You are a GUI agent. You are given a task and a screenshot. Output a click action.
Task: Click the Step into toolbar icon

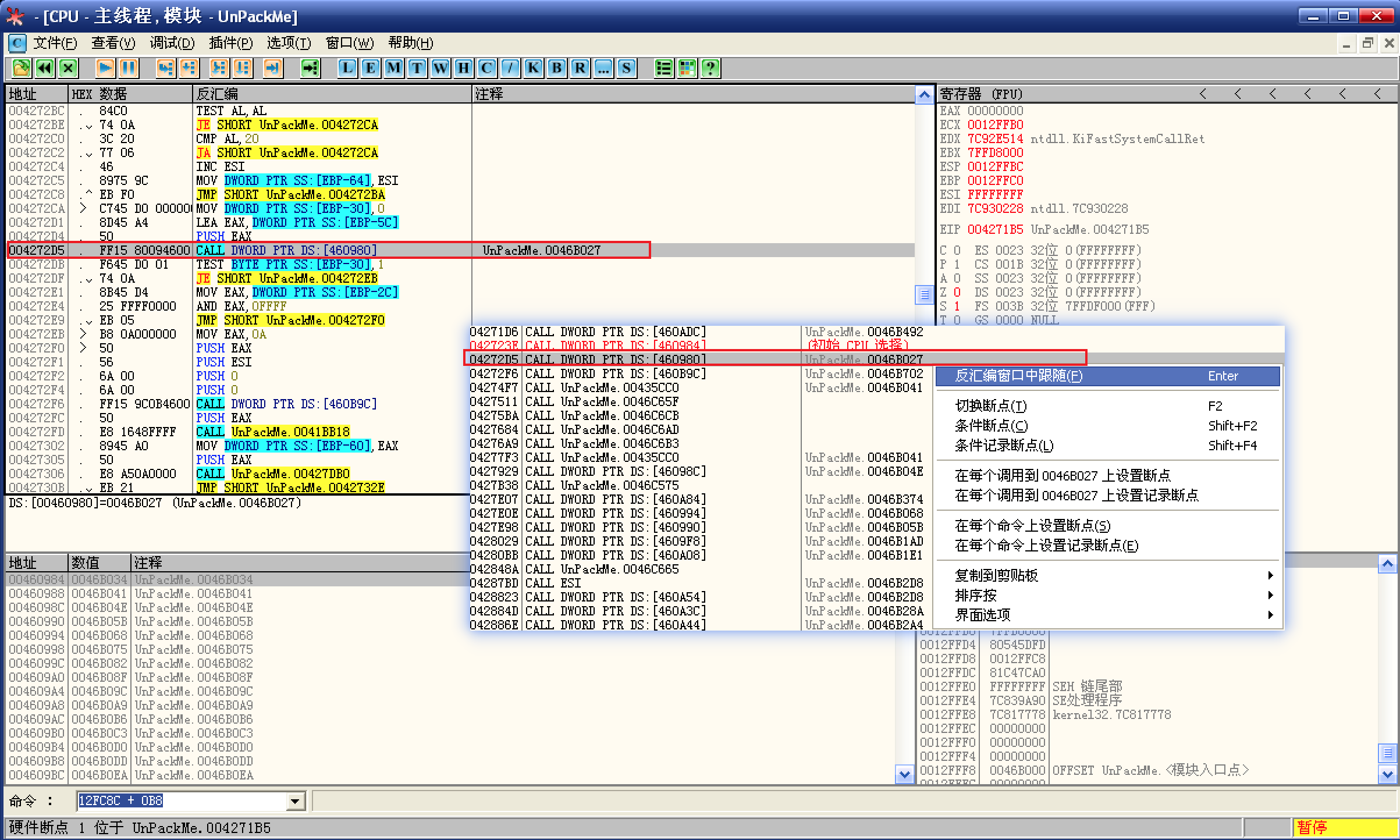click(x=166, y=69)
